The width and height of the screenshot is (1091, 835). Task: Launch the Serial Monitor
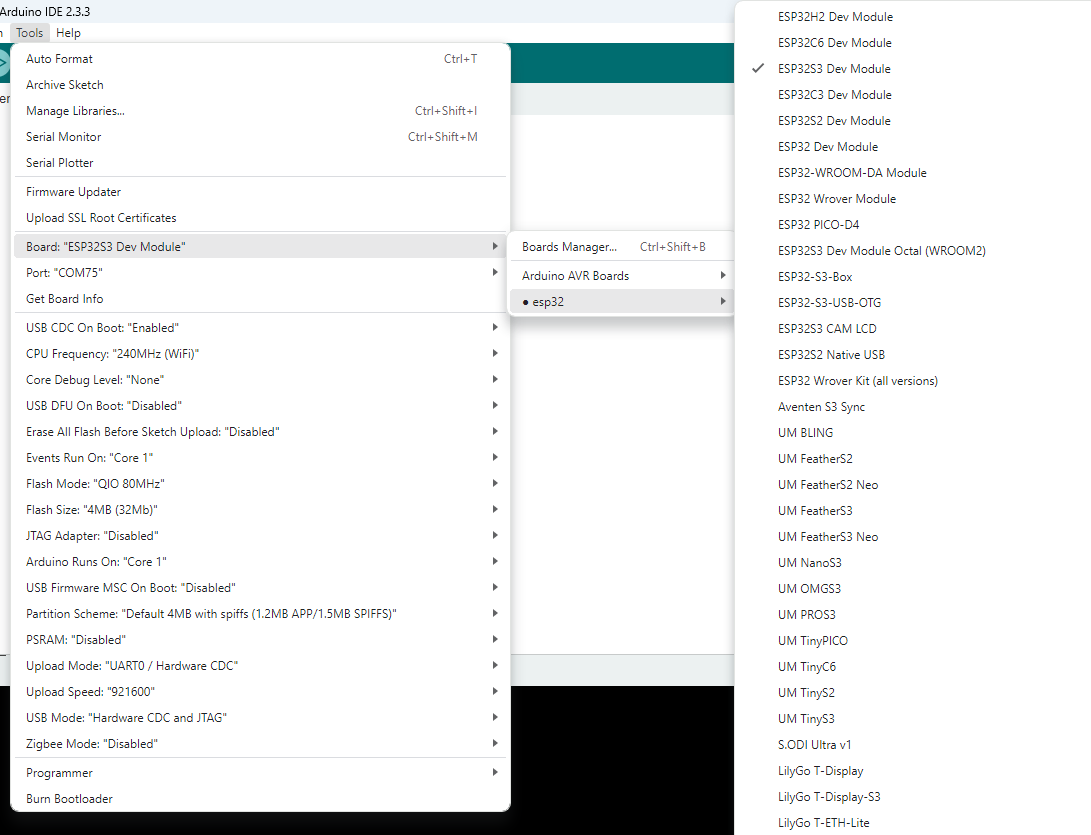click(64, 137)
